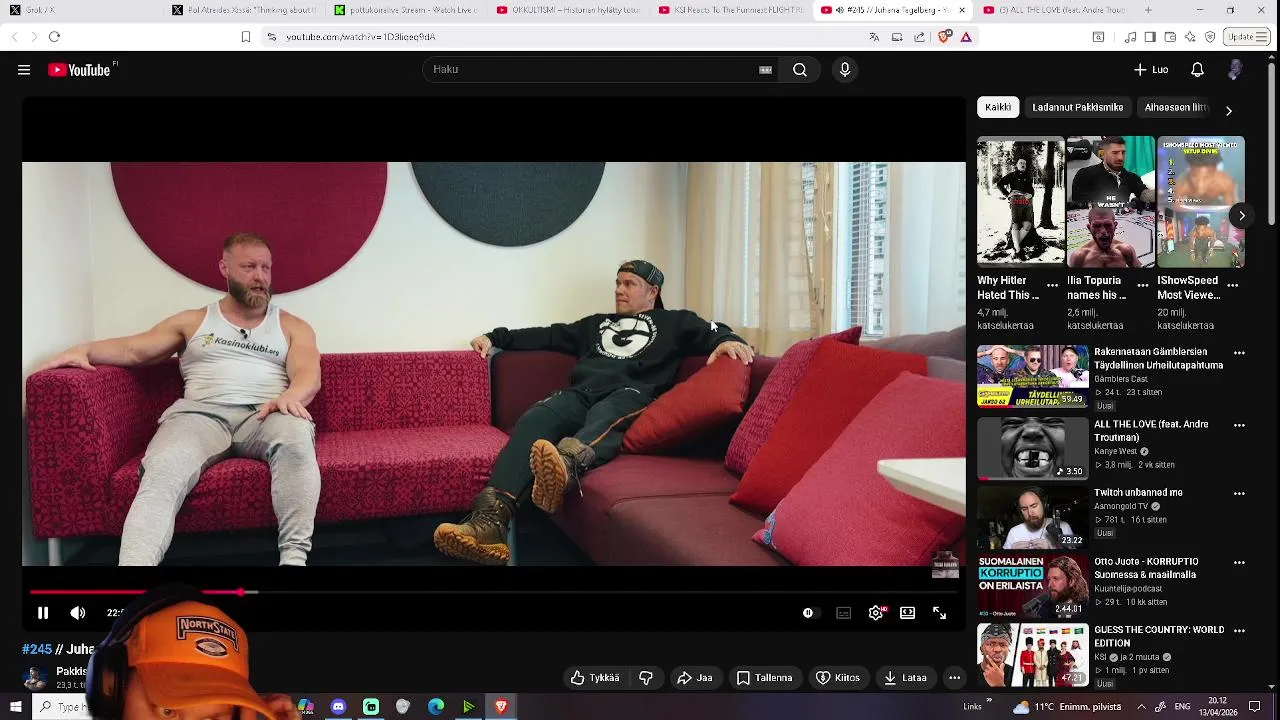Click the red progress scrubber handle
This screenshot has width=1280, height=720.
(241, 593)
